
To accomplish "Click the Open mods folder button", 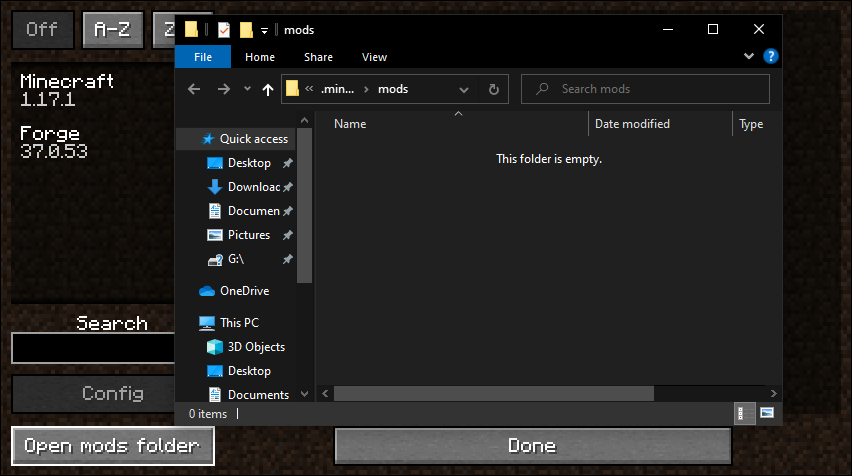I will point(112,446).
